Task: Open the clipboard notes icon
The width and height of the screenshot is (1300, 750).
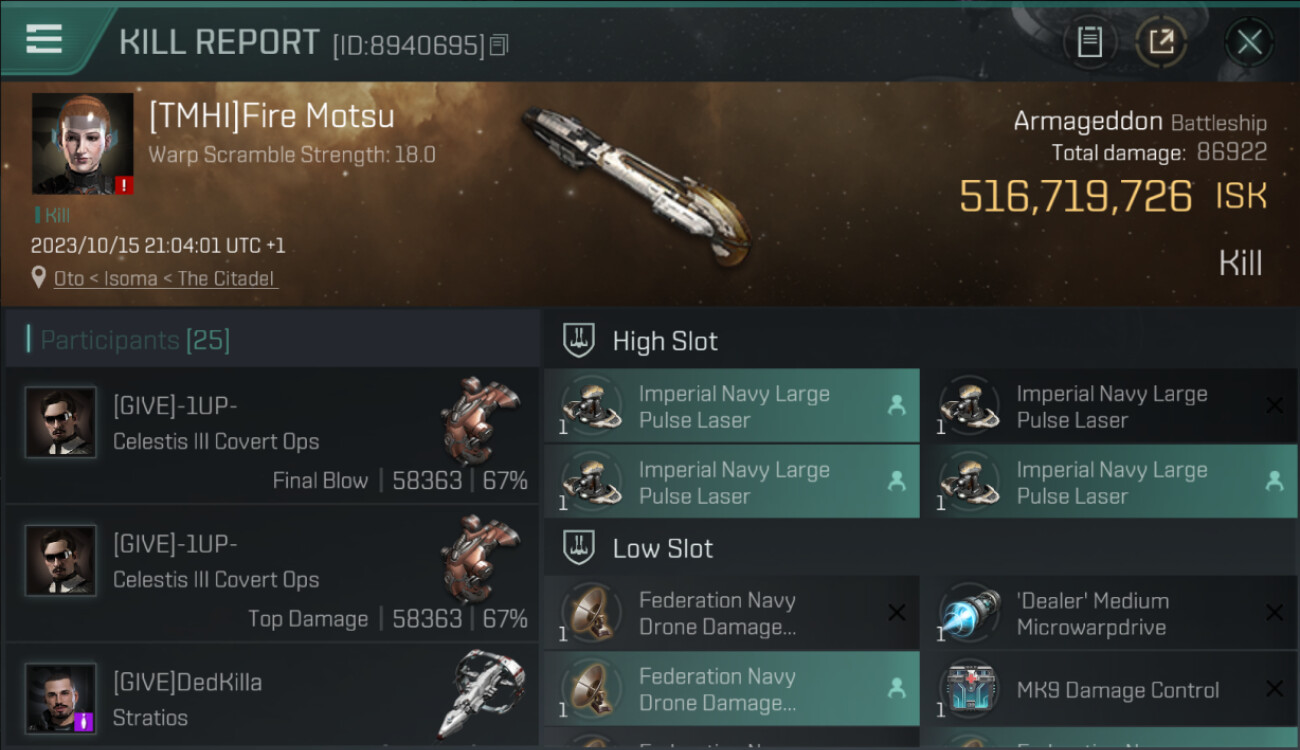Action: pyautogui.click(x=1089, y=42)
